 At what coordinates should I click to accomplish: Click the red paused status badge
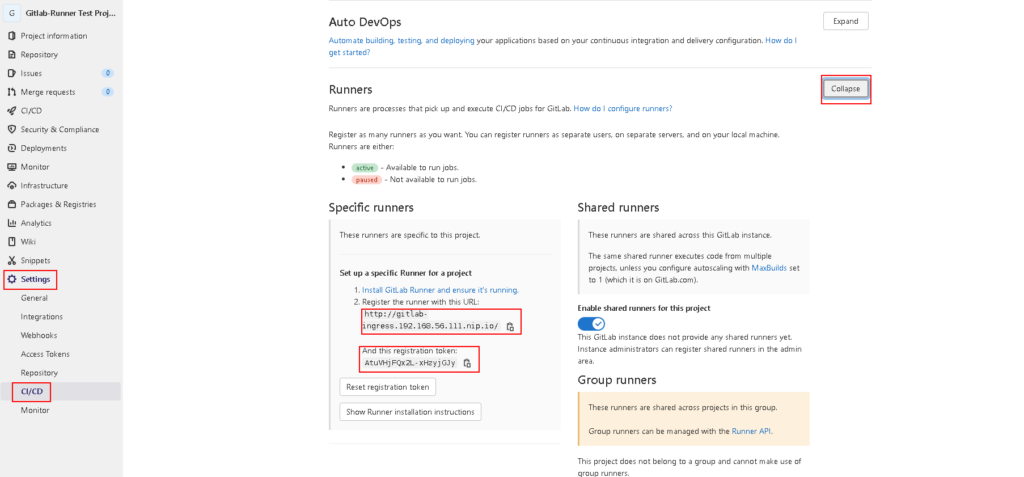(x=366, y=180)
